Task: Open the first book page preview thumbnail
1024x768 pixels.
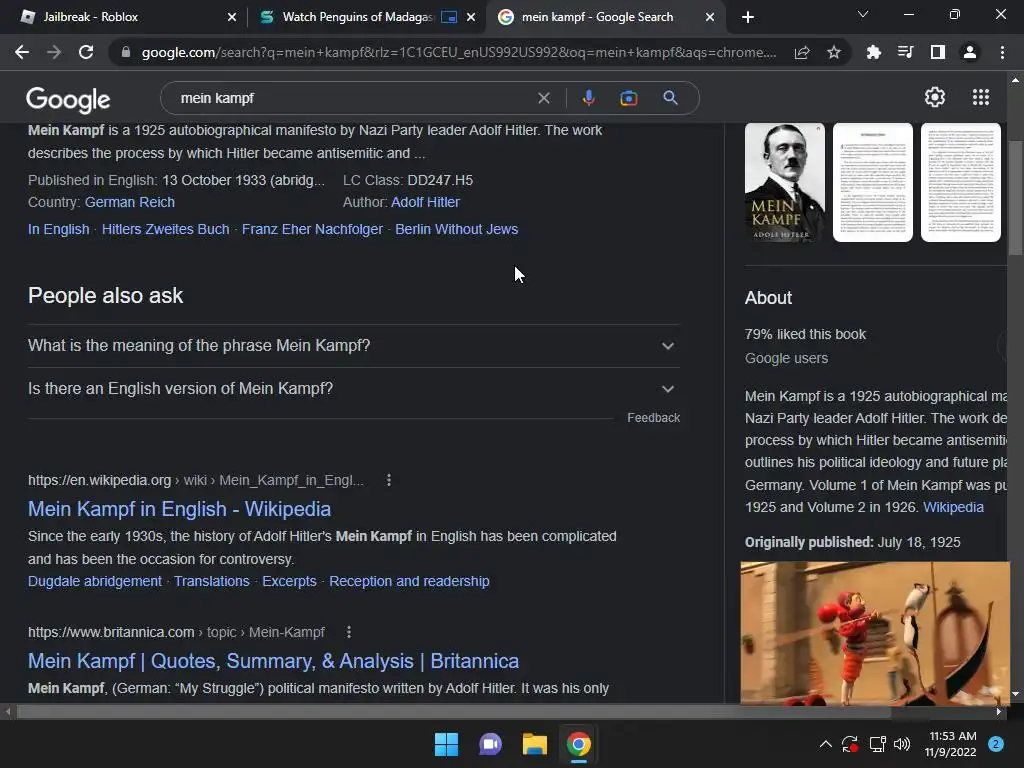Action: click(x=872, y=182)
